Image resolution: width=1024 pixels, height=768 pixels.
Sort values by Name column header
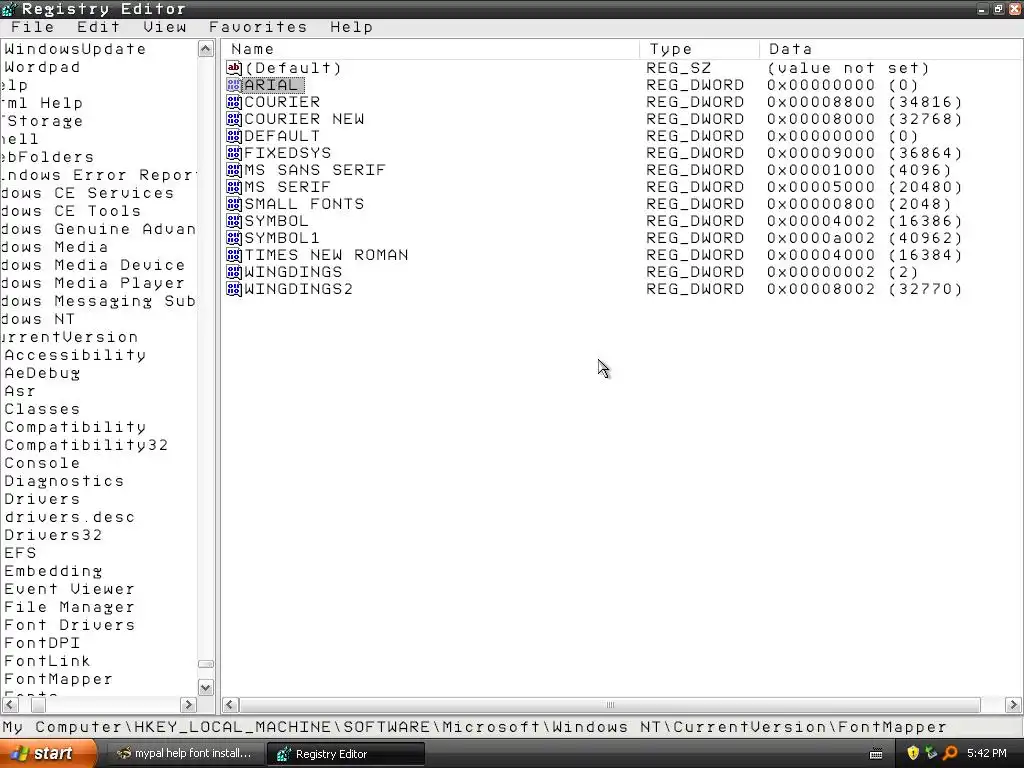tap(430, 49)
